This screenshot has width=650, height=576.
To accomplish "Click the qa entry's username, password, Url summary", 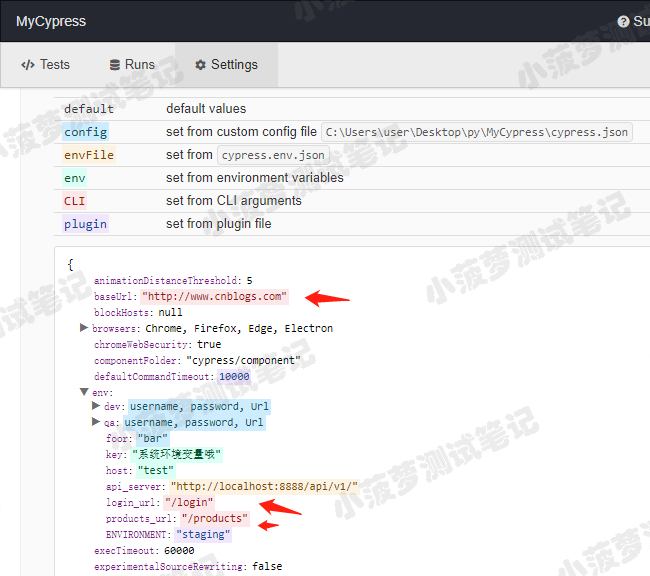I will click(194, 422).
